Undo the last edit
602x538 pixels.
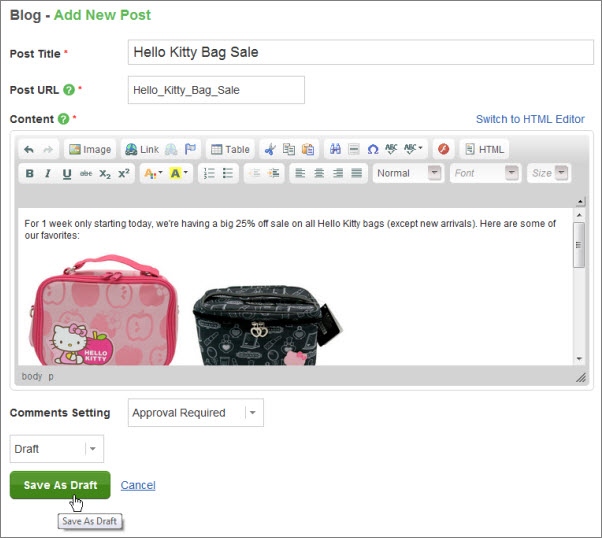(x=29, y=149)
